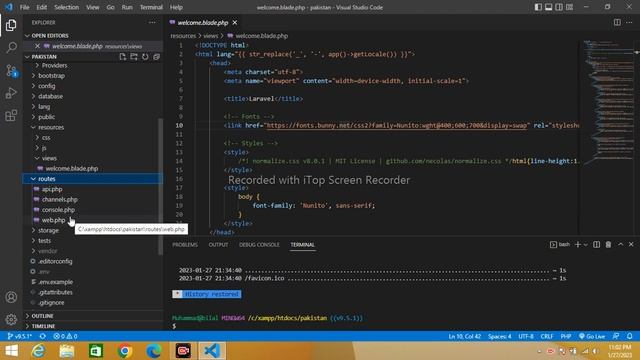Open Windows Start menu

11,351
